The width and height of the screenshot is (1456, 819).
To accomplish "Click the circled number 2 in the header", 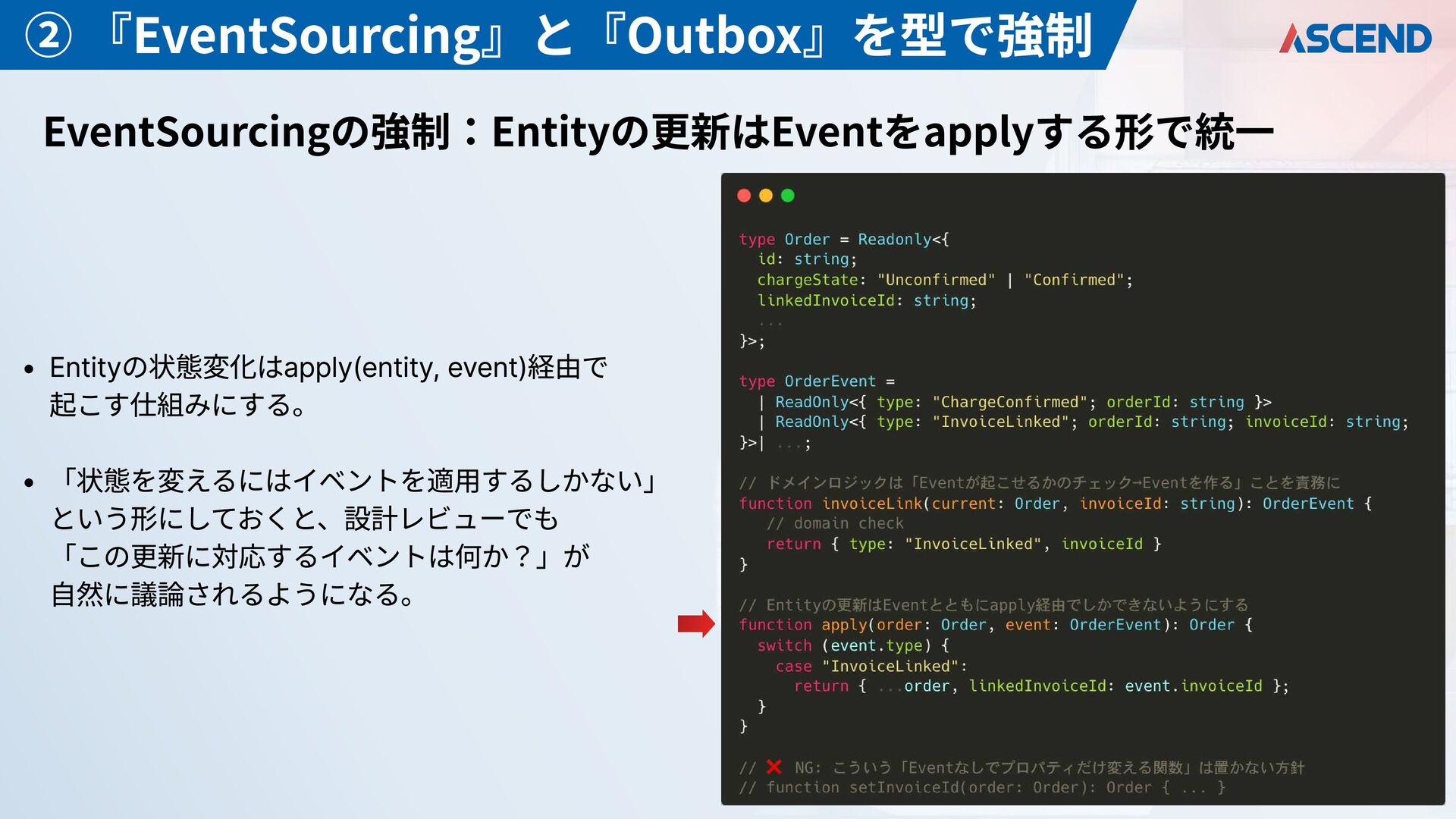I will tap(48, 36).
